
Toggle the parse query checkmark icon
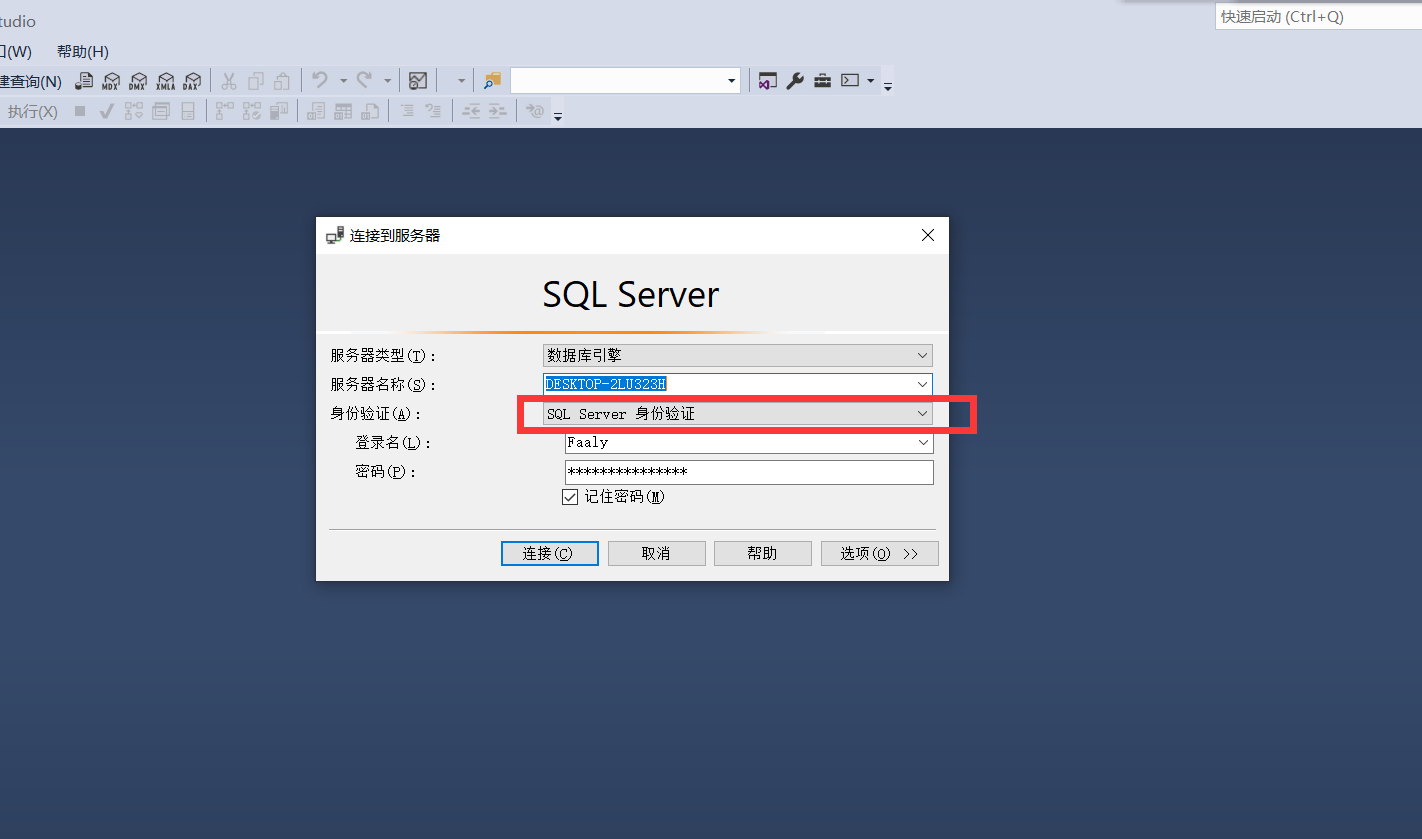[x=106, y=110]
